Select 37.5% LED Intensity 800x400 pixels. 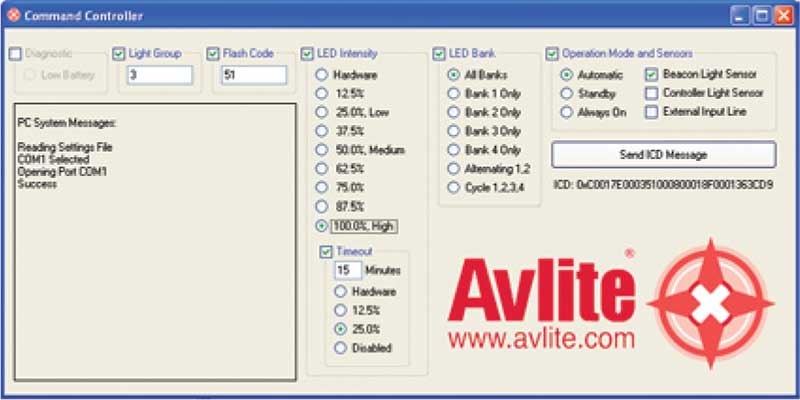(x=321, y=131)
